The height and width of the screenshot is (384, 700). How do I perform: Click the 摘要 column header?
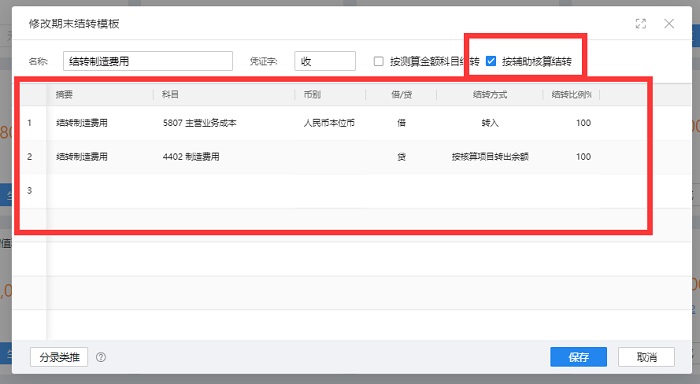point(64,95)
